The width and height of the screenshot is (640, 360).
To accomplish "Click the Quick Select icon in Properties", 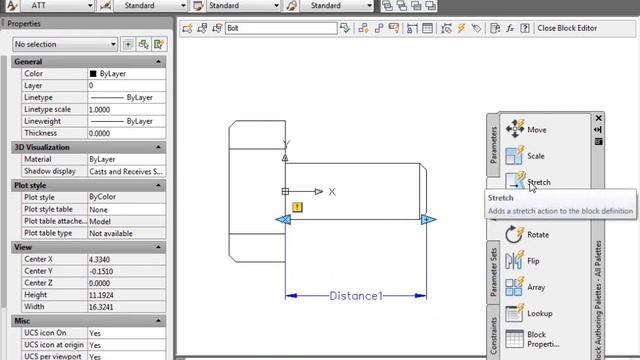I will [159, 44].
